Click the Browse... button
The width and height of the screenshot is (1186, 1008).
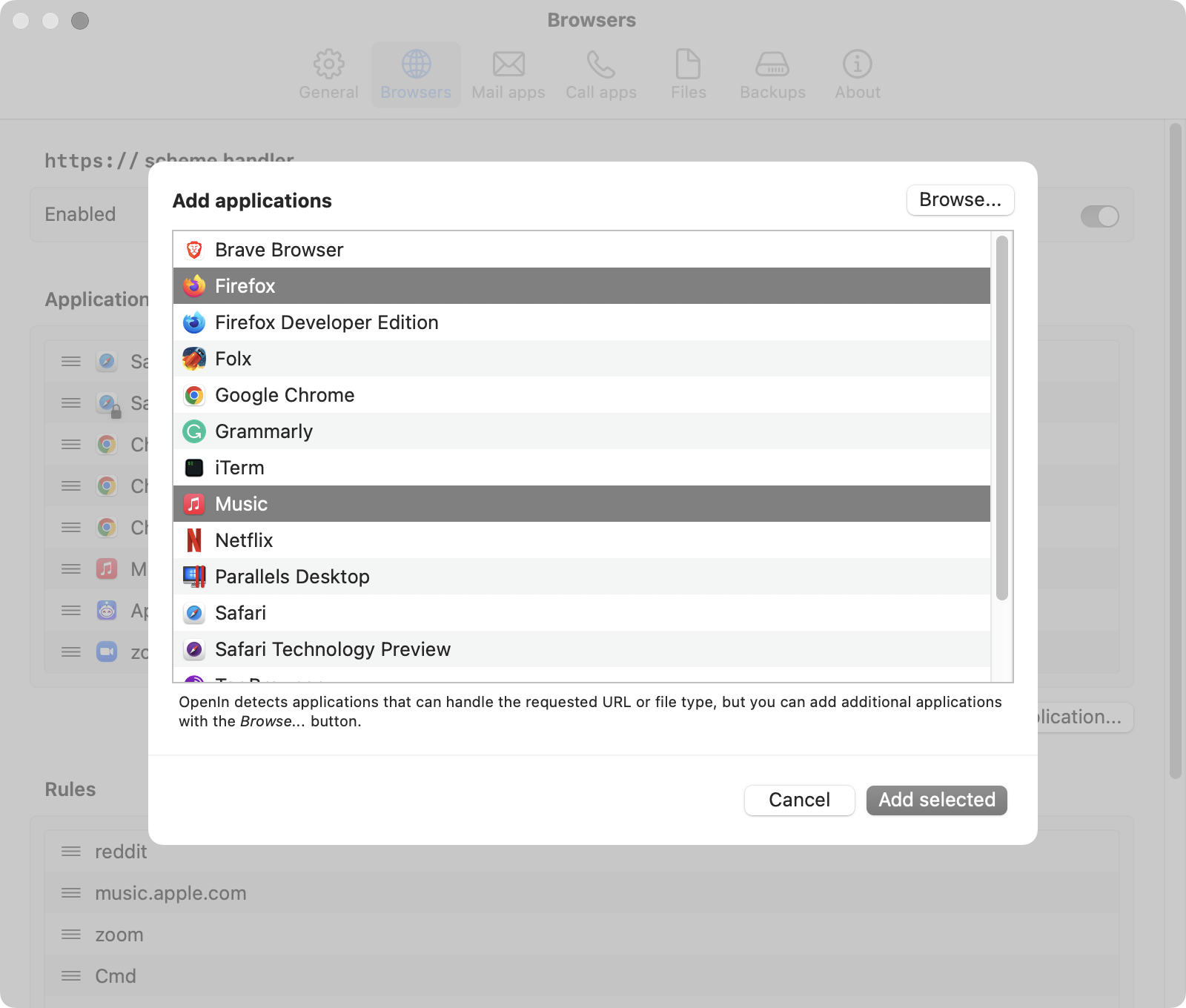click(x=960, y=200)
